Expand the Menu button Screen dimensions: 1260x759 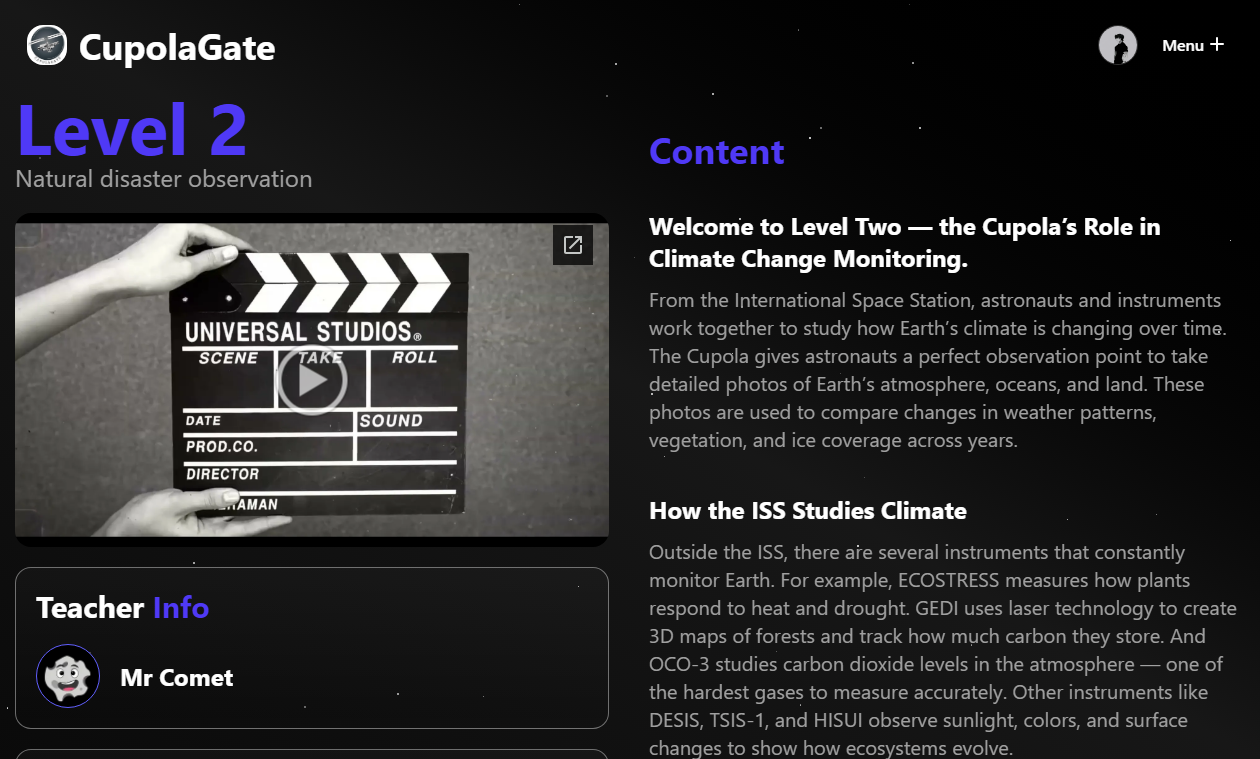1192,45
